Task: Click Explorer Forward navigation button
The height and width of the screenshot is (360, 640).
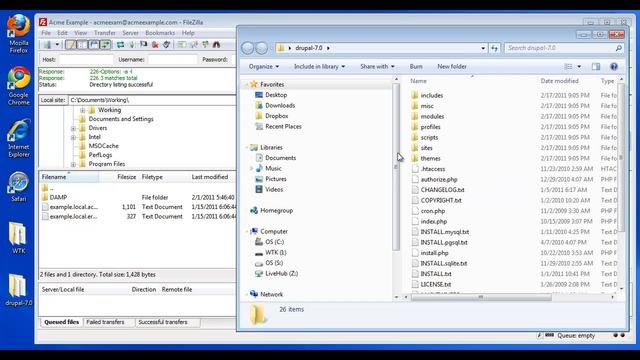Action: (x=262, y=48)
